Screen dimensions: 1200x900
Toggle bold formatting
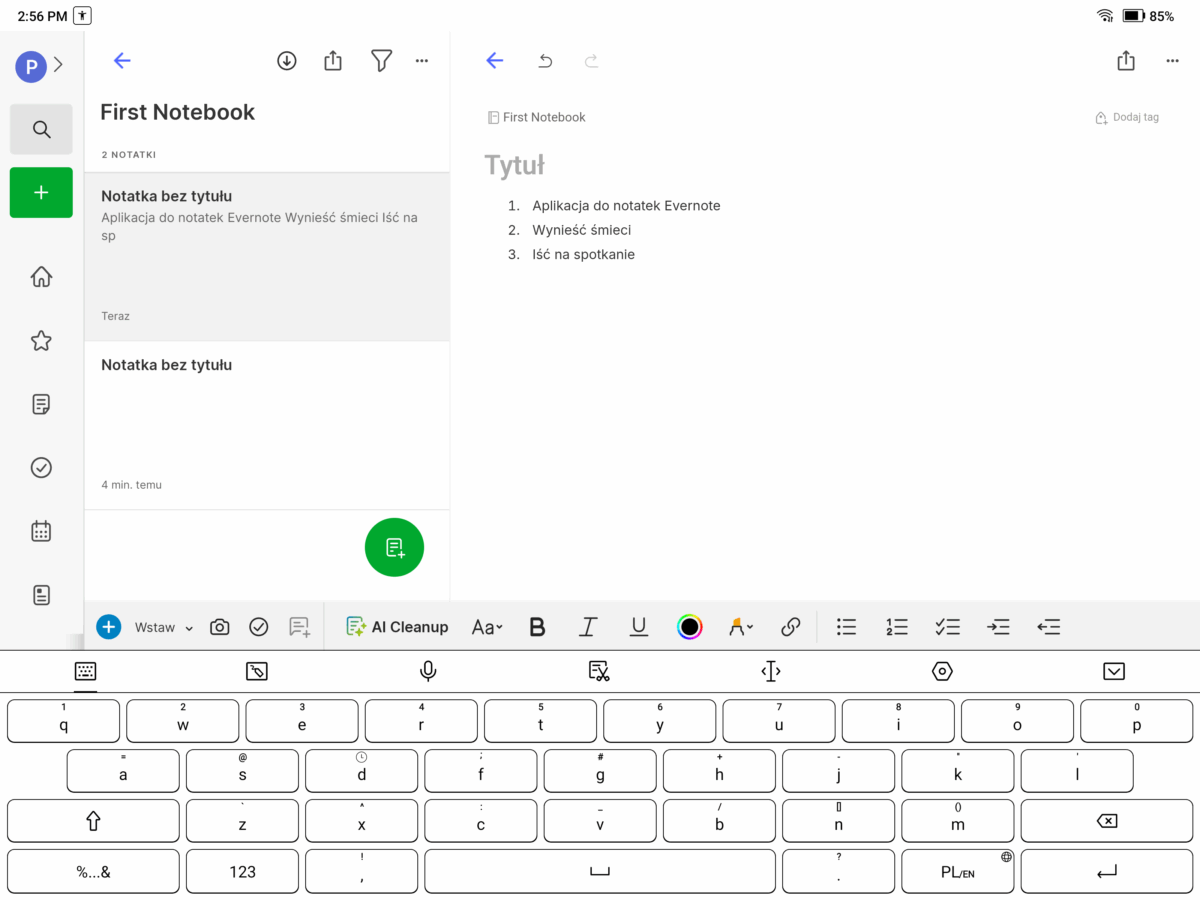(537, 627)
